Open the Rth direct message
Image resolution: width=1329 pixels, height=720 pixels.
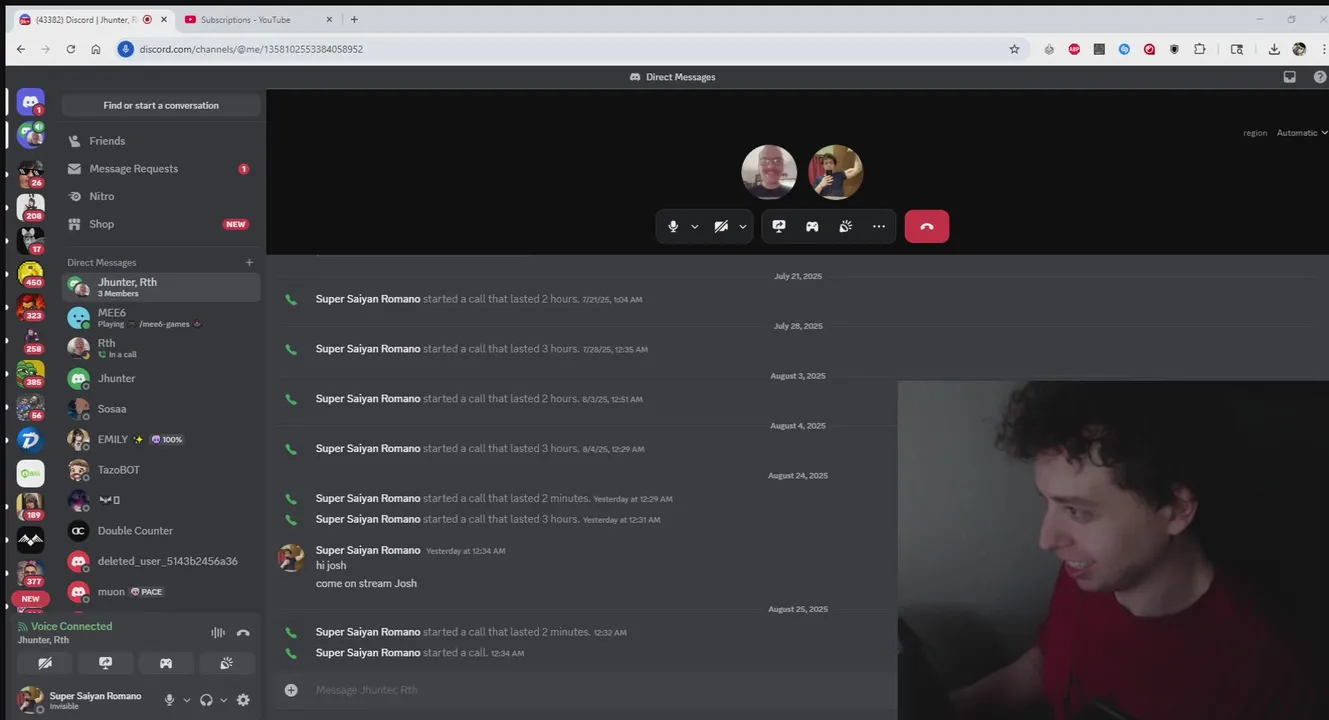[161, 348]
